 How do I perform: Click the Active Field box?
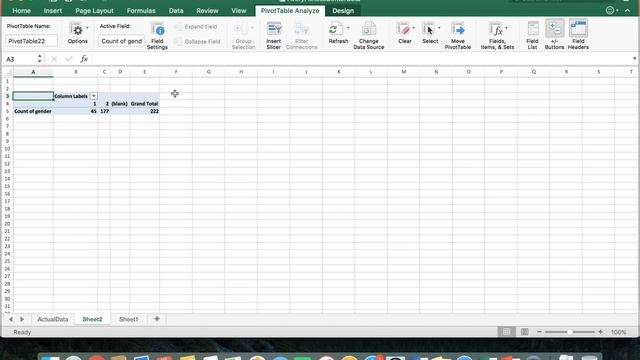[121, 41]
